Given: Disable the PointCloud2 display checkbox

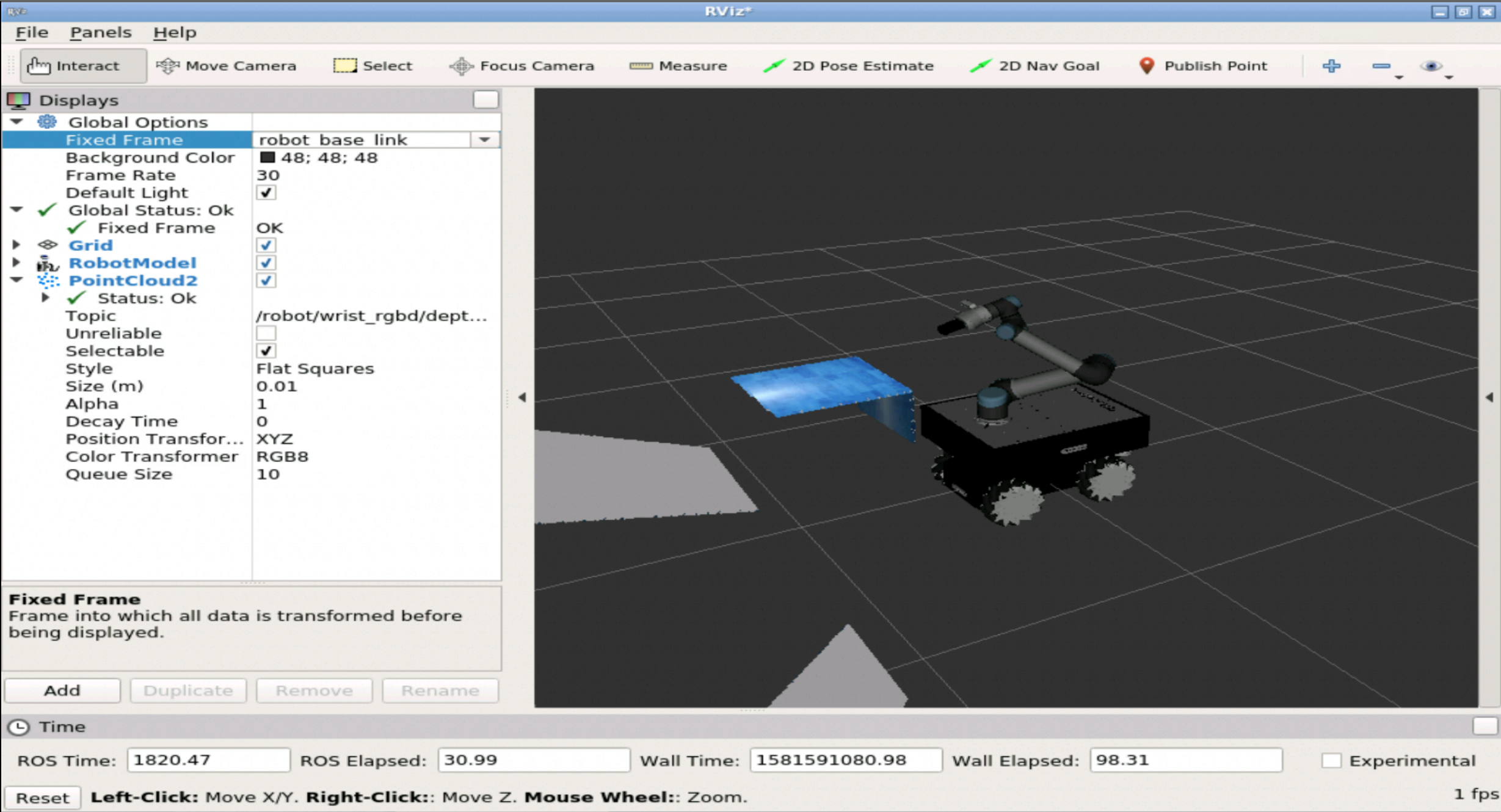Looking at the screenshot, I should 266,281.
